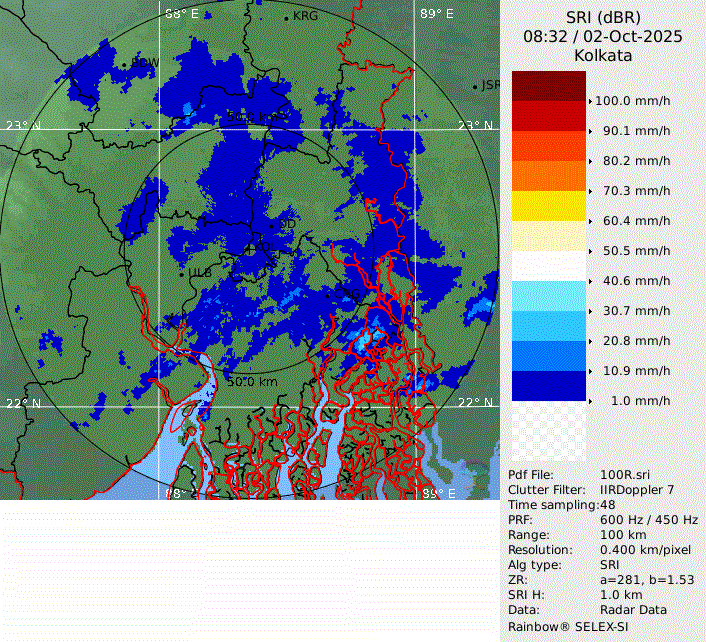The image size is (706, 642).
Task: Click the arrow tick beside 100.0 mm/h
Action: pos(590,101)
